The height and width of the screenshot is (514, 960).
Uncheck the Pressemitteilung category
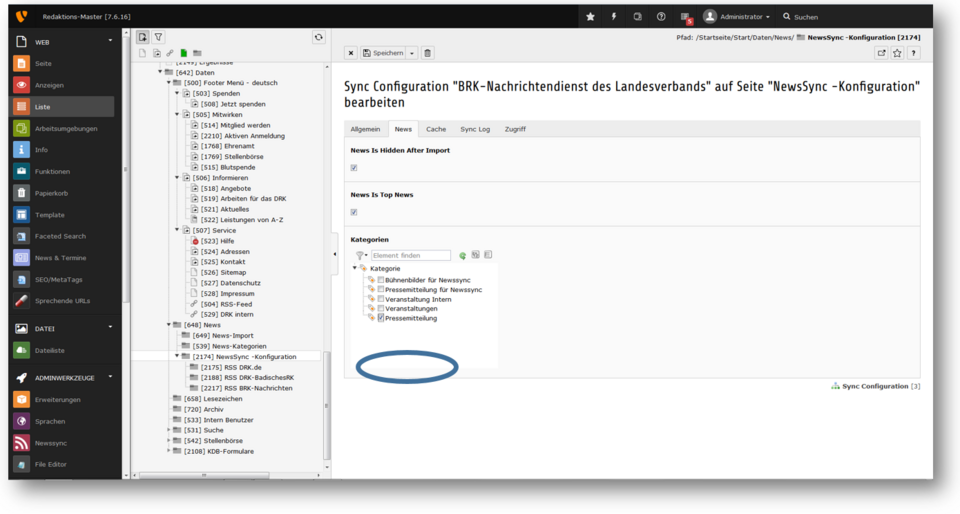(x=381, y=318)
